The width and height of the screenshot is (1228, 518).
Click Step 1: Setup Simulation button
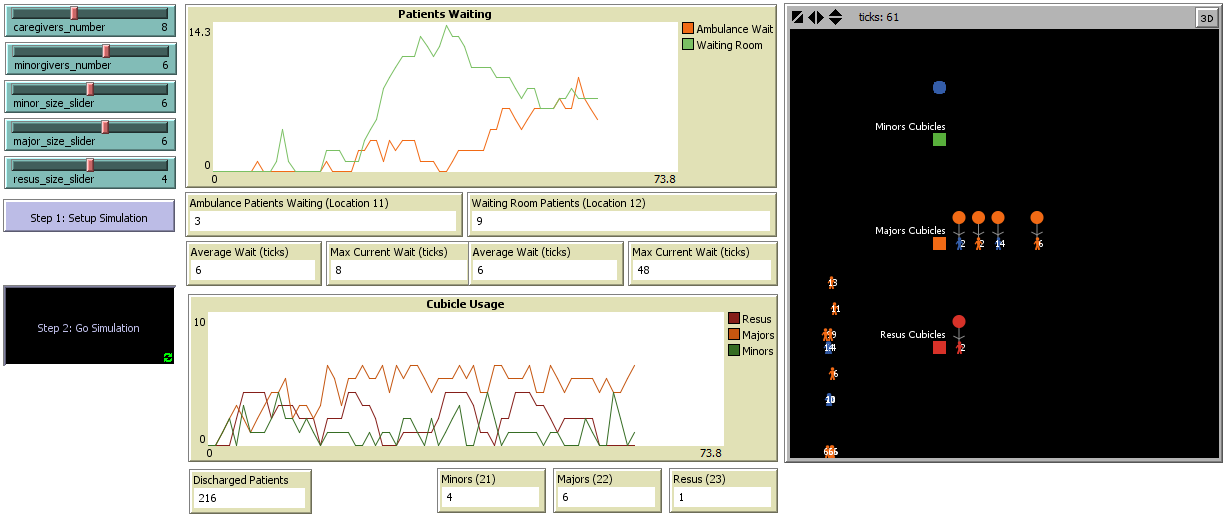(x=89, y=218)
